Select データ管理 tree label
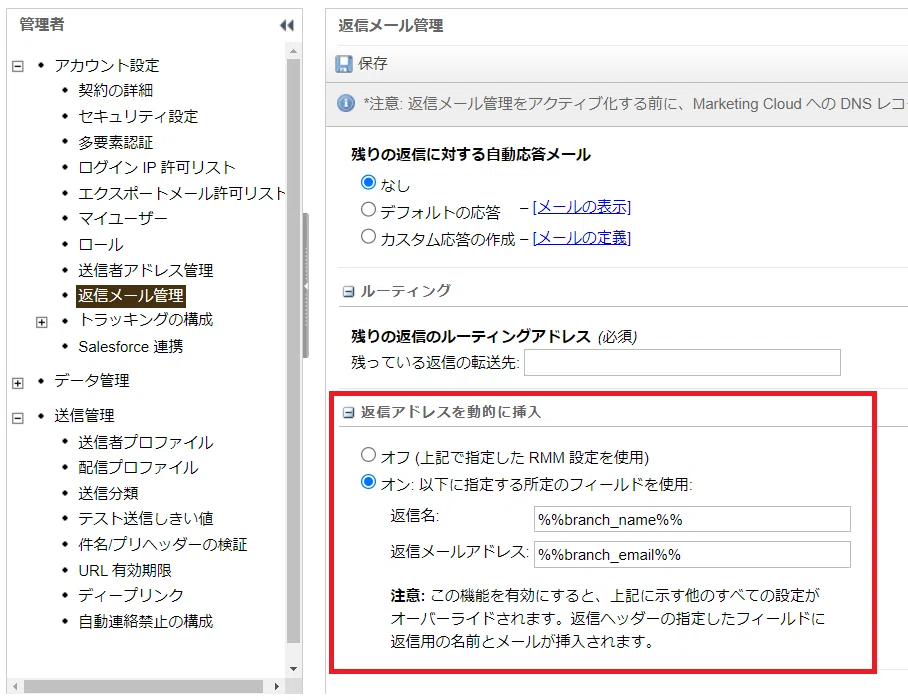The width and height of the screenshot is (908, 700). [x=92, y=381]
